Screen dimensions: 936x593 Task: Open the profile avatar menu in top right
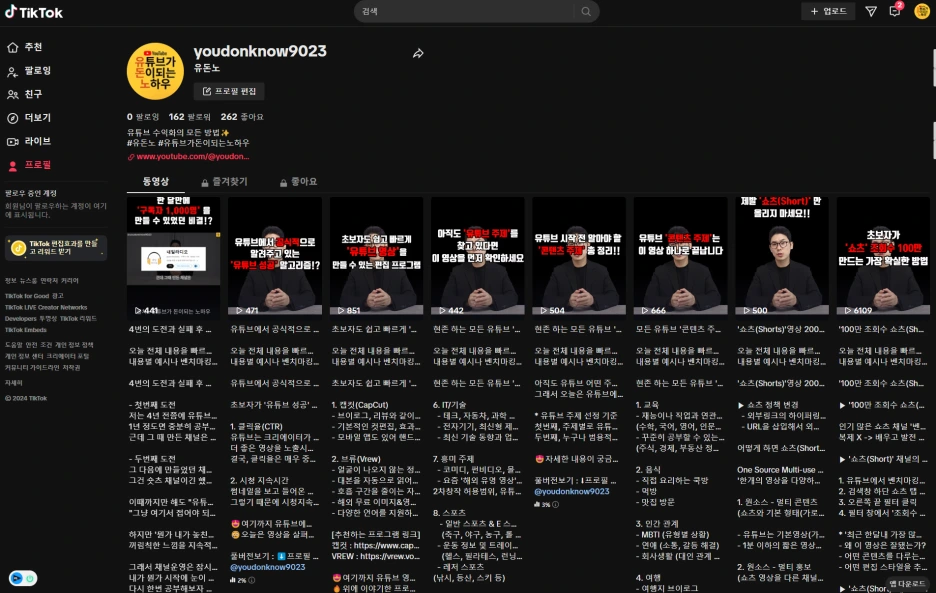tap(921, 12)
